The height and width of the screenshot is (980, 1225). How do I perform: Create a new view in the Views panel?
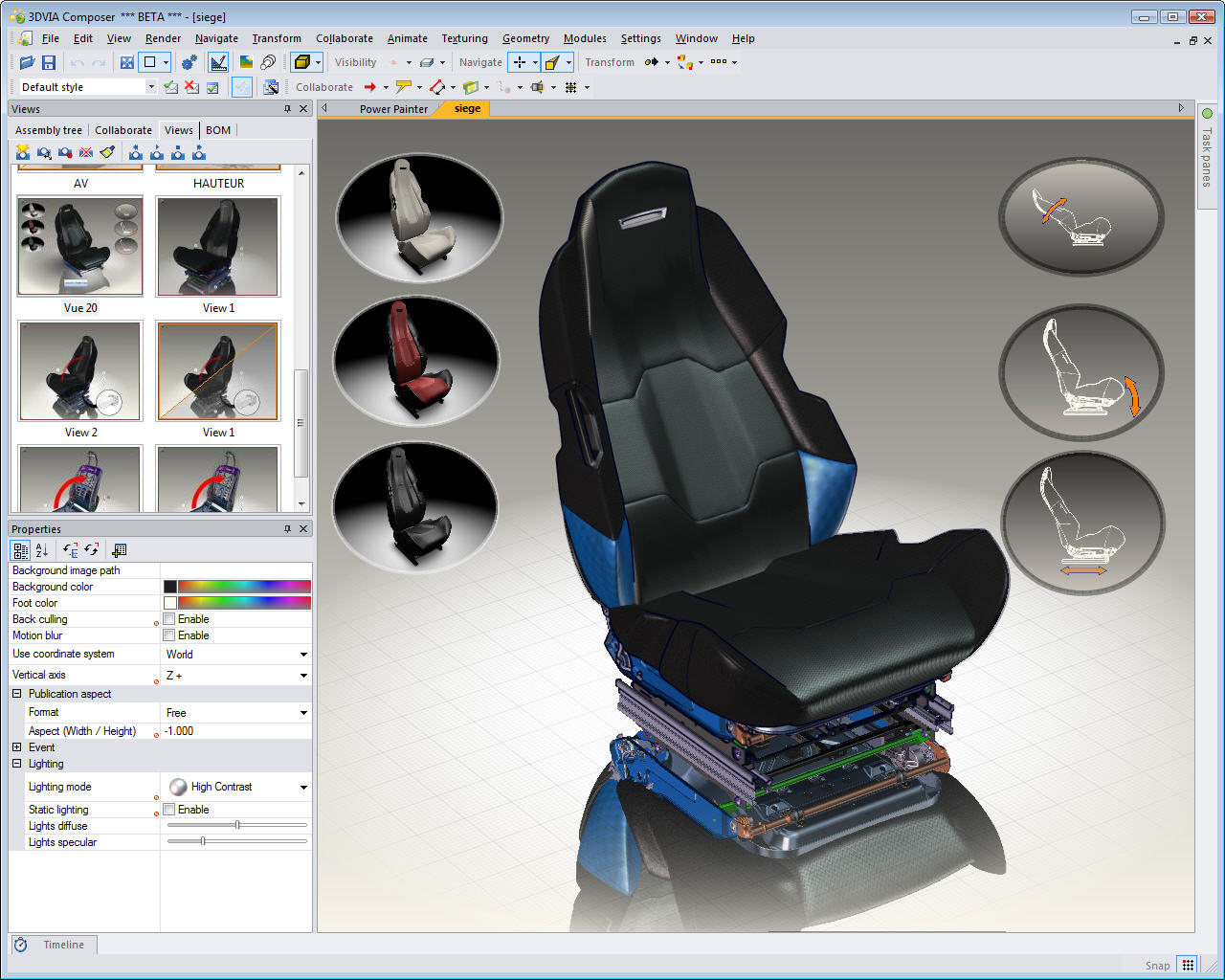tap(22, 152)
